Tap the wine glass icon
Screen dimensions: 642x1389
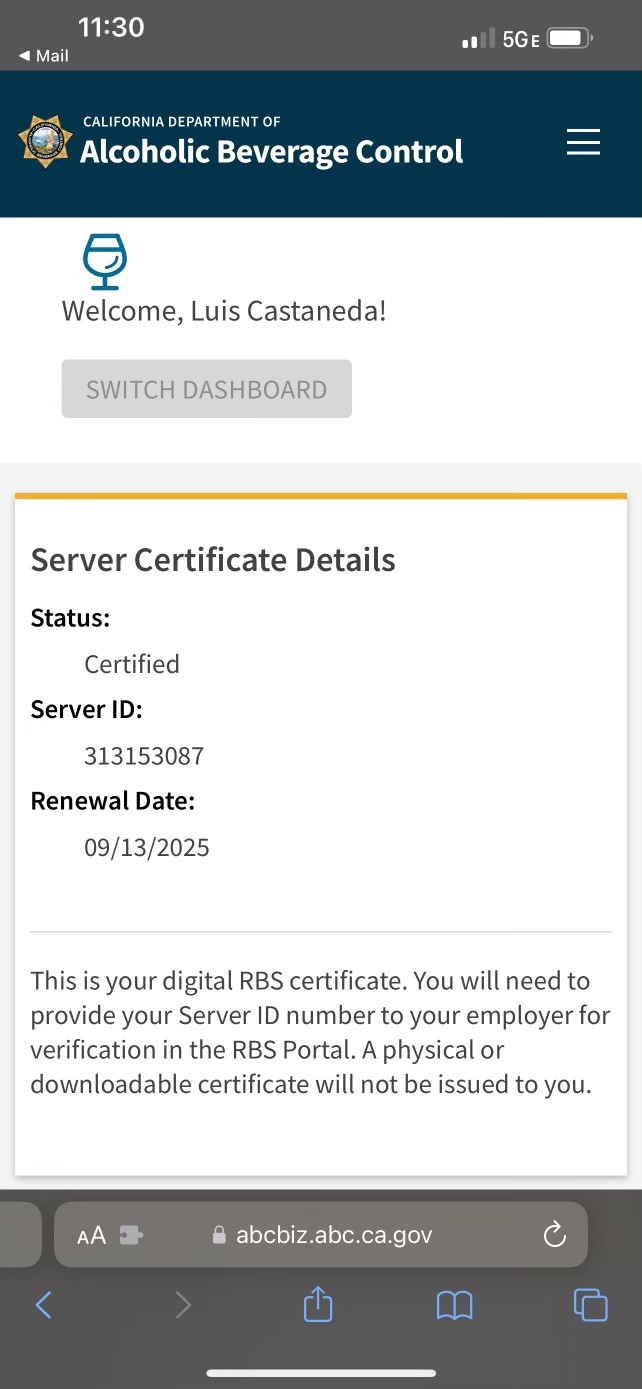tap(104, 261)
